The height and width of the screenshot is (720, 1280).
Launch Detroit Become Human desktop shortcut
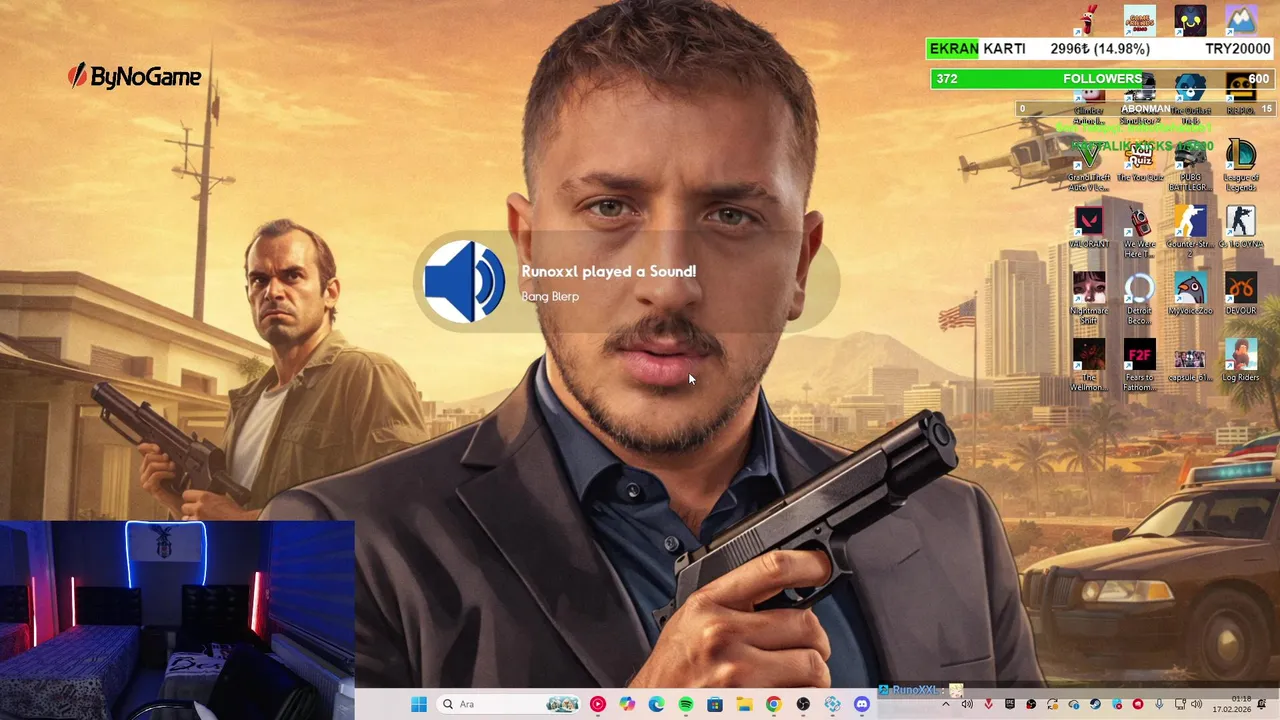click(x=1140, y=299)
